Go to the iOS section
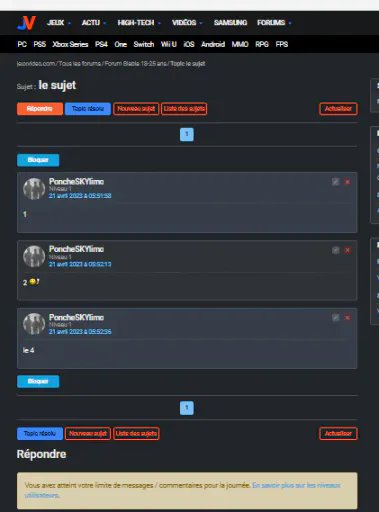The image size is (379, 512). click(x=189, y=44)
